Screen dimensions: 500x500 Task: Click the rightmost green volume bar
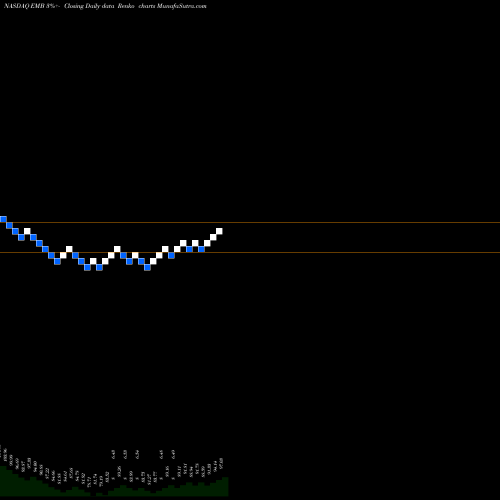point(225,486)
